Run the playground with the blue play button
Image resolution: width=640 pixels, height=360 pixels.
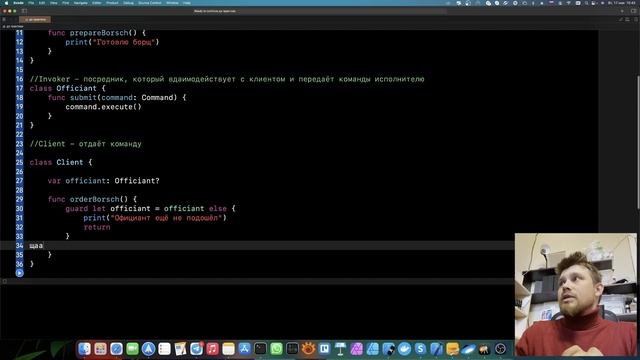tap(19, 273)
